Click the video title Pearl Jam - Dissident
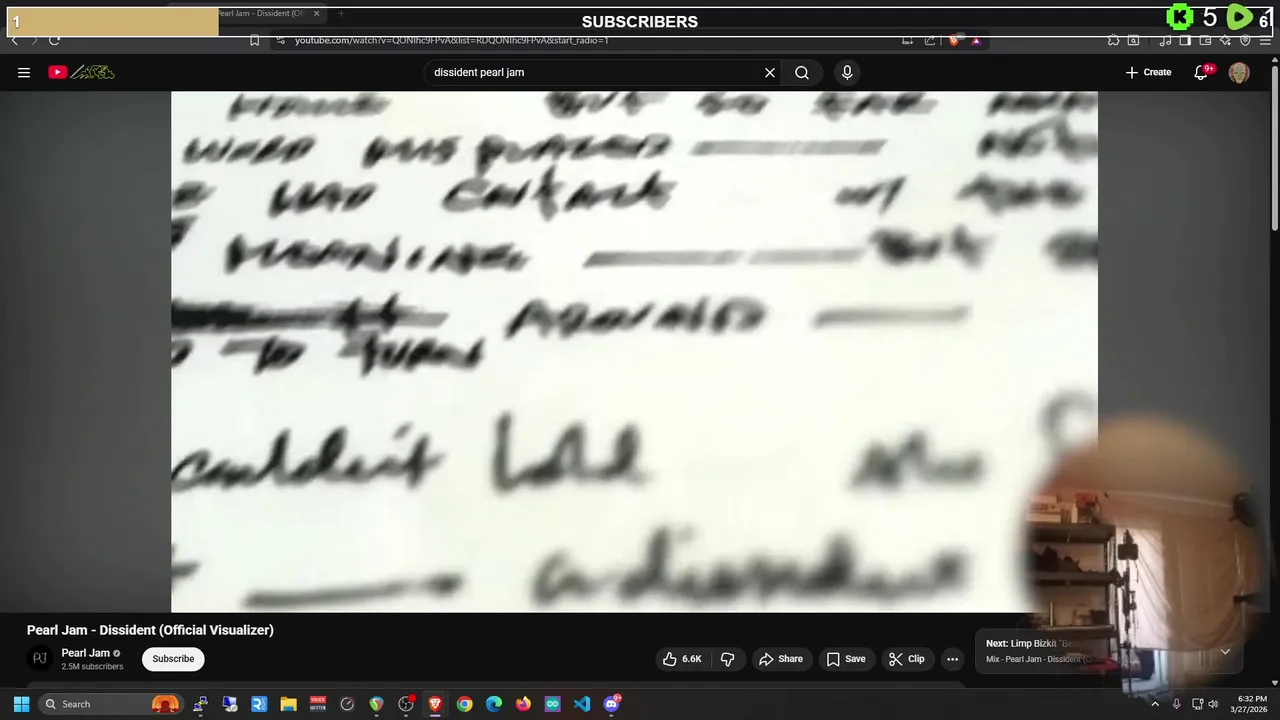 (150, 630)
